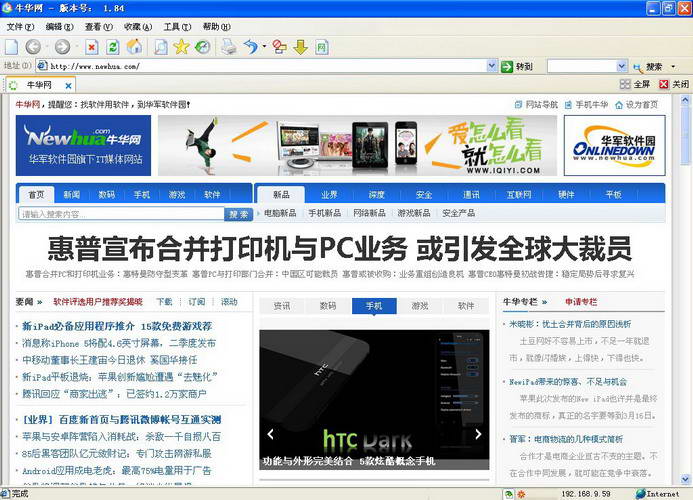Click the 网站导航 link
Screen dimensions: 693x500
point(536,105)
